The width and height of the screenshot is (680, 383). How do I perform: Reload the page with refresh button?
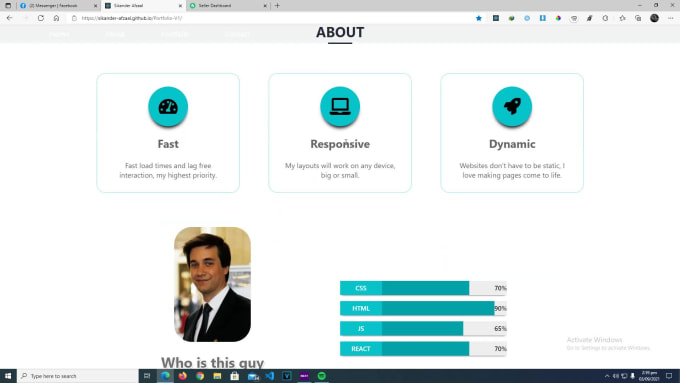pyautogui.click(x=41, y=18)
